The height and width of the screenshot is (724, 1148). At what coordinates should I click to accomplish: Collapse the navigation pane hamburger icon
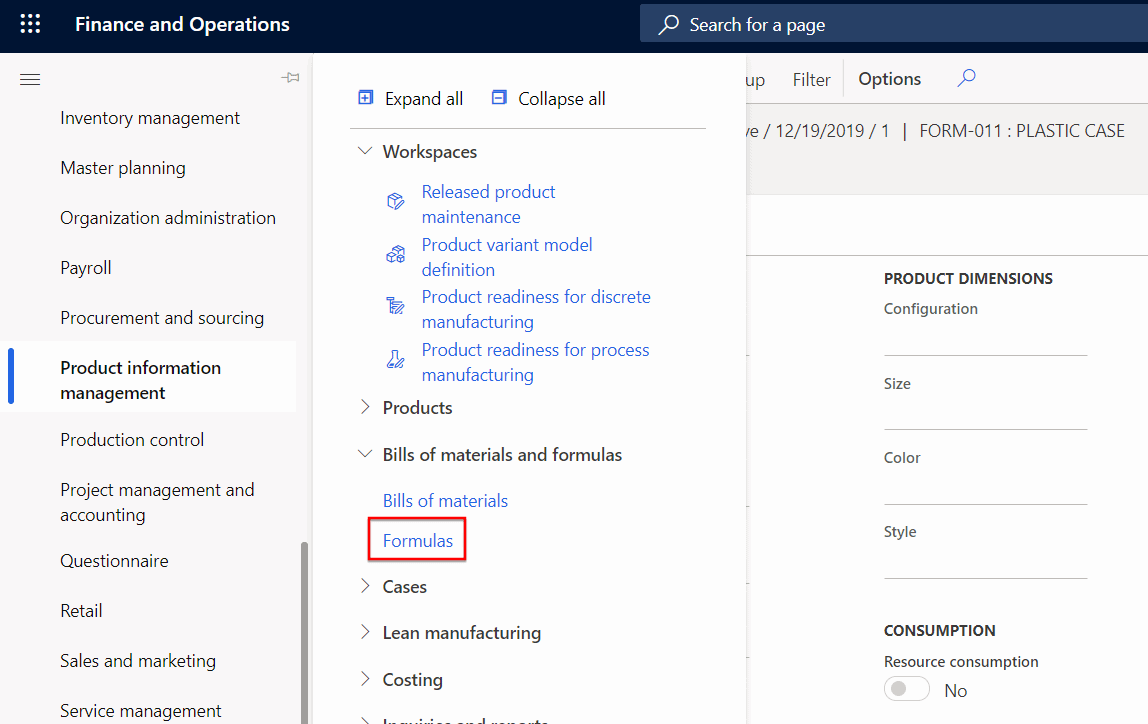tap(30, 79)
